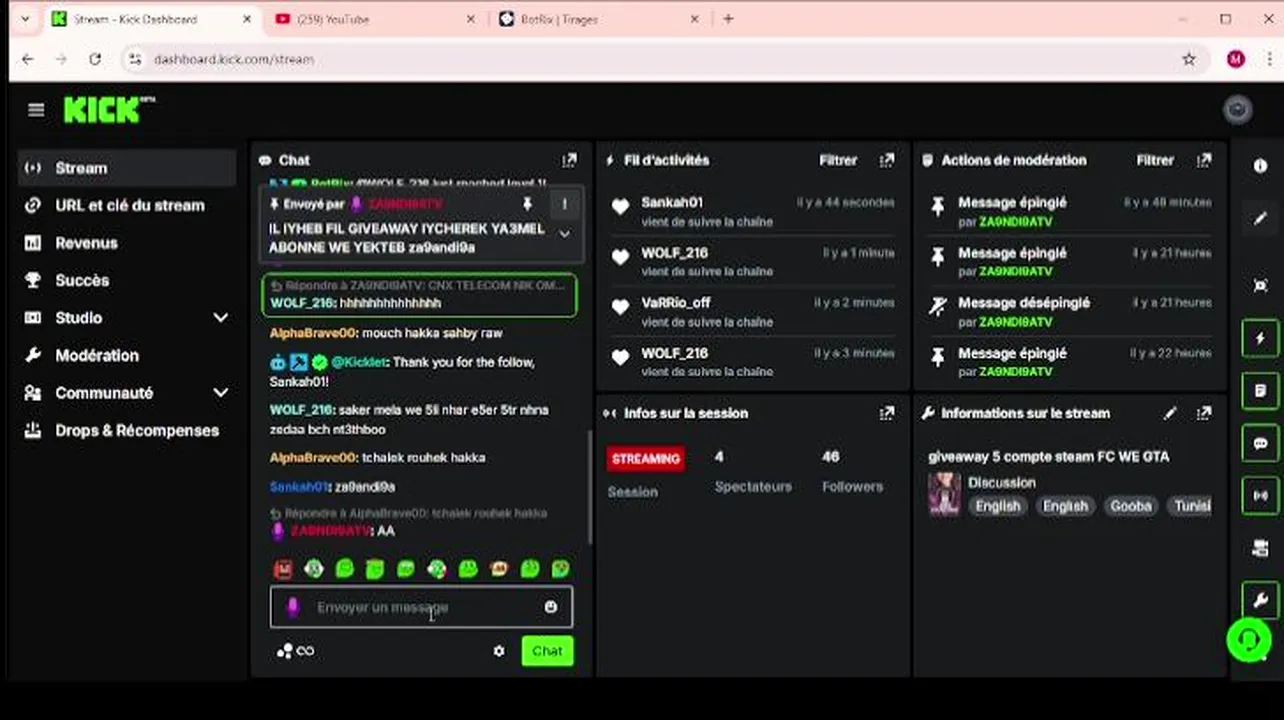This screenshot has height=720, width=1284.
Task: Open the pinned message three-dot options
Action: (x=564, y=204)
